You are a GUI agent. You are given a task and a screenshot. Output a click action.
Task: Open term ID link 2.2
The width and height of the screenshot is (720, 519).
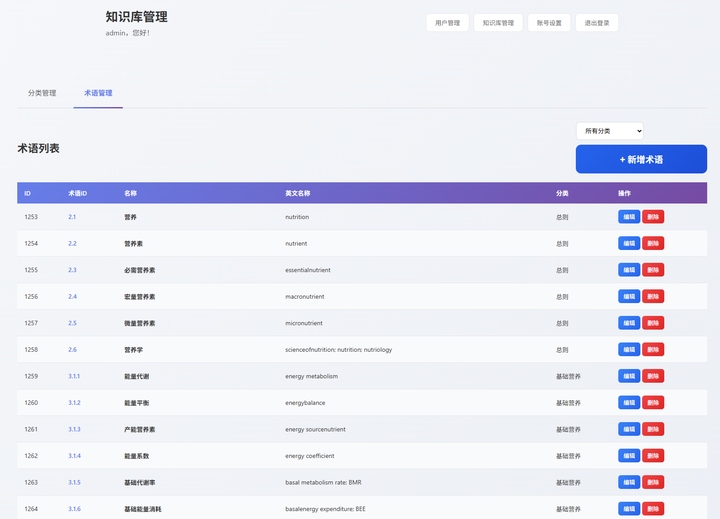(x=72, y=243)
